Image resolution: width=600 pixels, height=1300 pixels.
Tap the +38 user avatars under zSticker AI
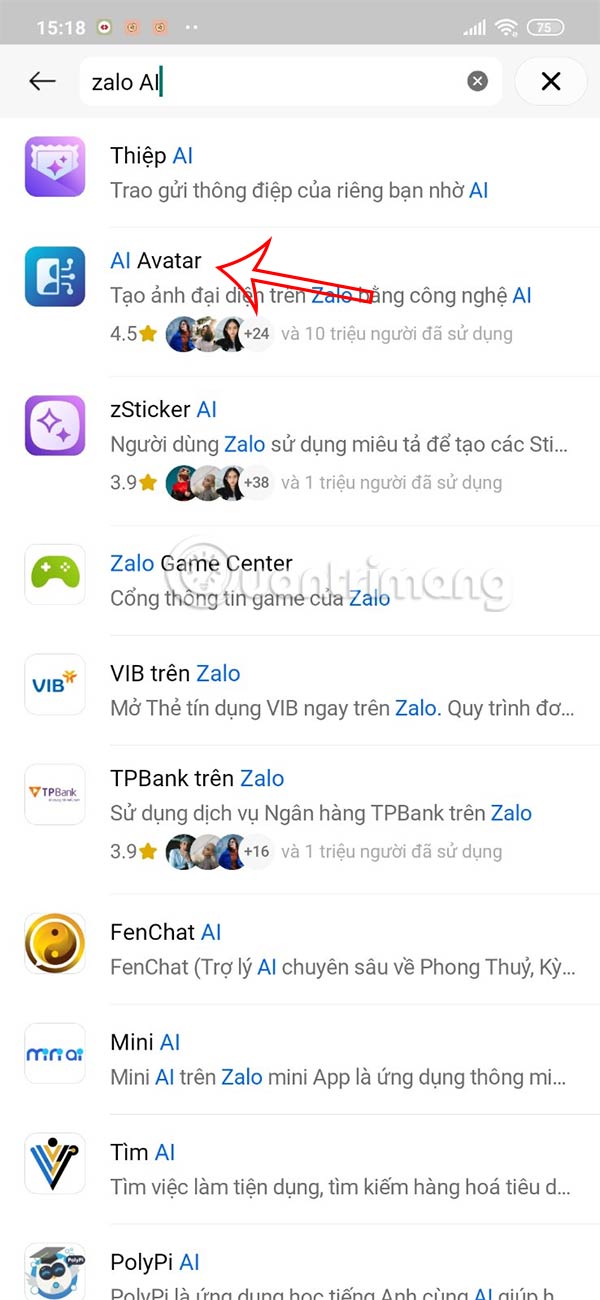tap(219, 482)
